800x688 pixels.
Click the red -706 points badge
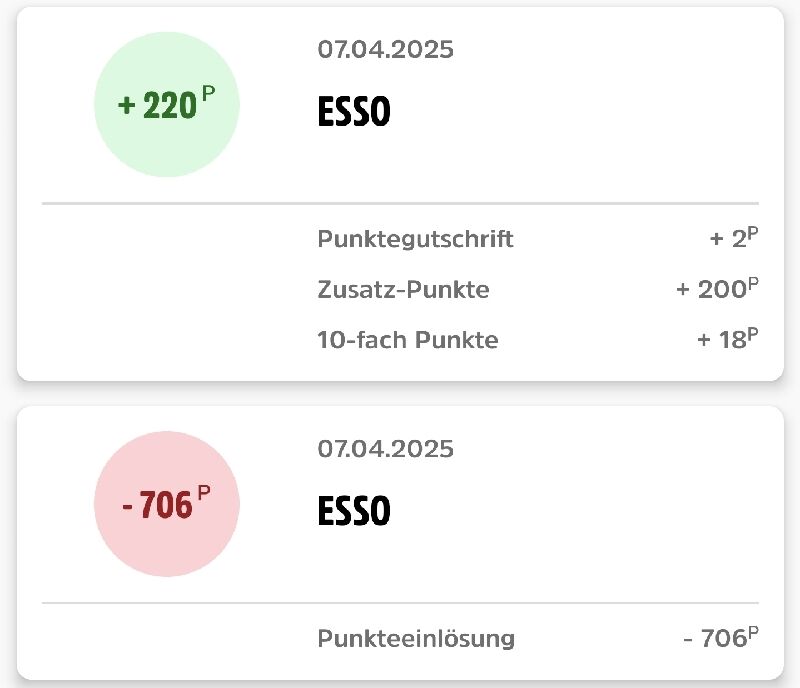pyautogui.click(x=167, y=504)
